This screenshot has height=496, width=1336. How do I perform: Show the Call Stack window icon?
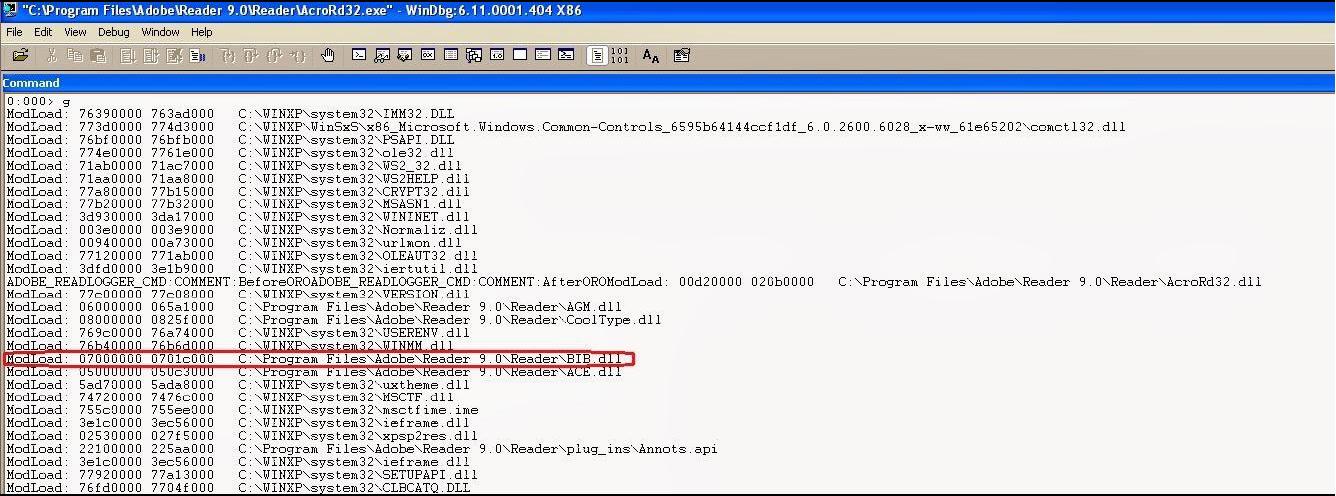474,55
